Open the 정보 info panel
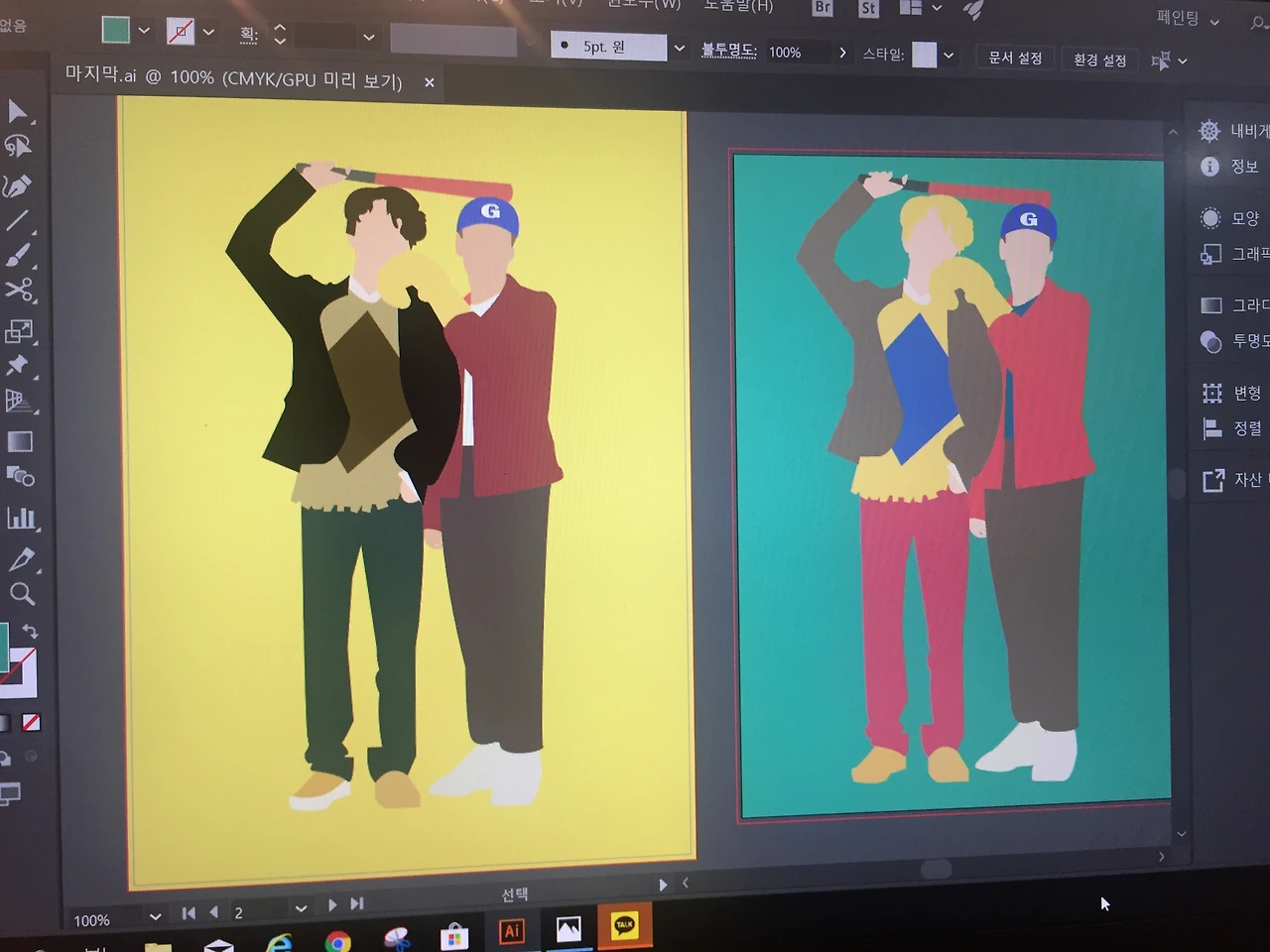This screenshot has height=952, width=1270. (x=1209, y=167)
